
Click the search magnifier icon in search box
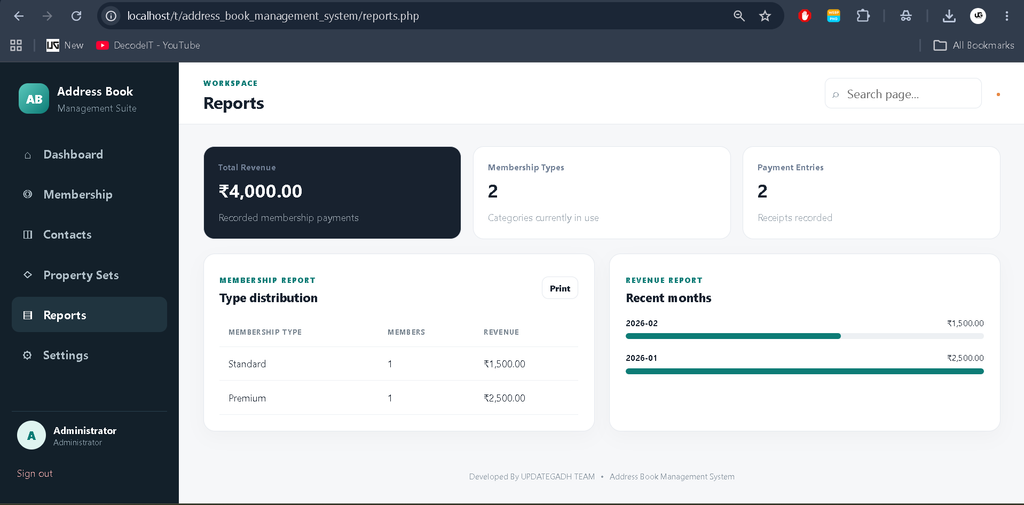point(835,95)
